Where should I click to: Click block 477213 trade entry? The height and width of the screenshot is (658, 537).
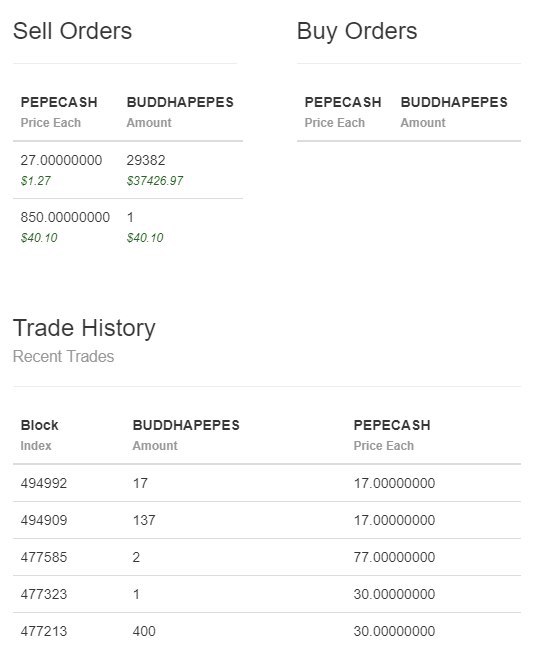point(267,631)
